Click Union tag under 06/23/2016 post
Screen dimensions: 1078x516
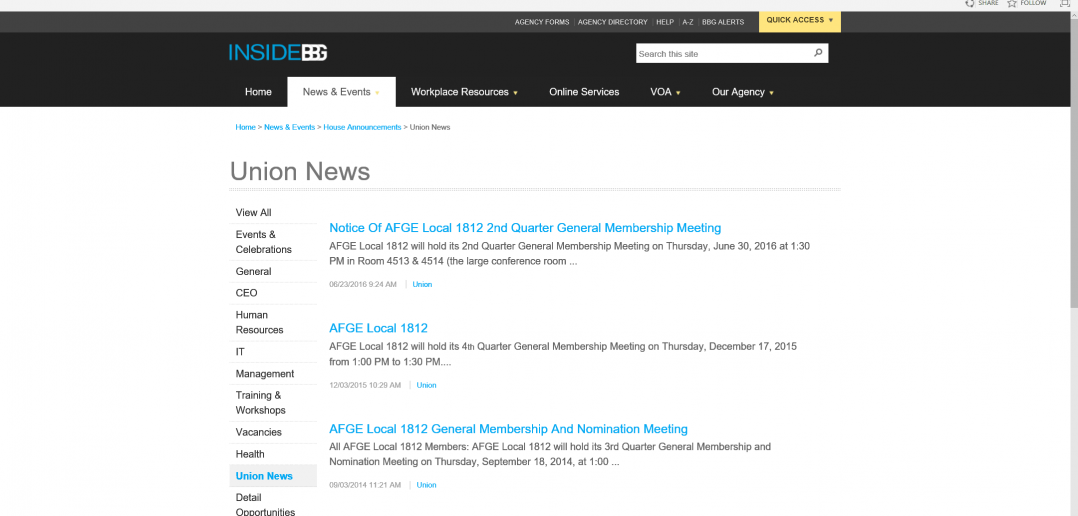point(422,284)
